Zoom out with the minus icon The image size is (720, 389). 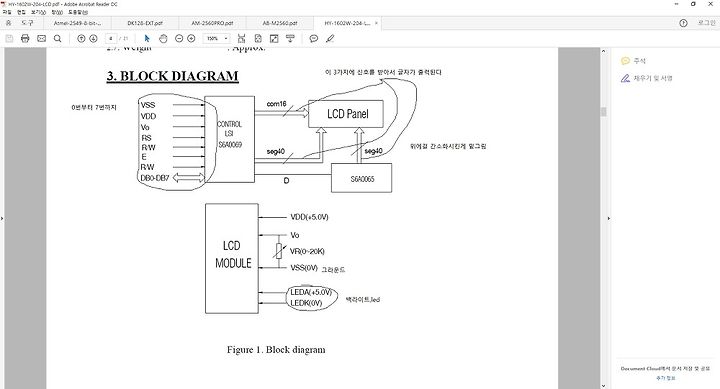[179, 39]
